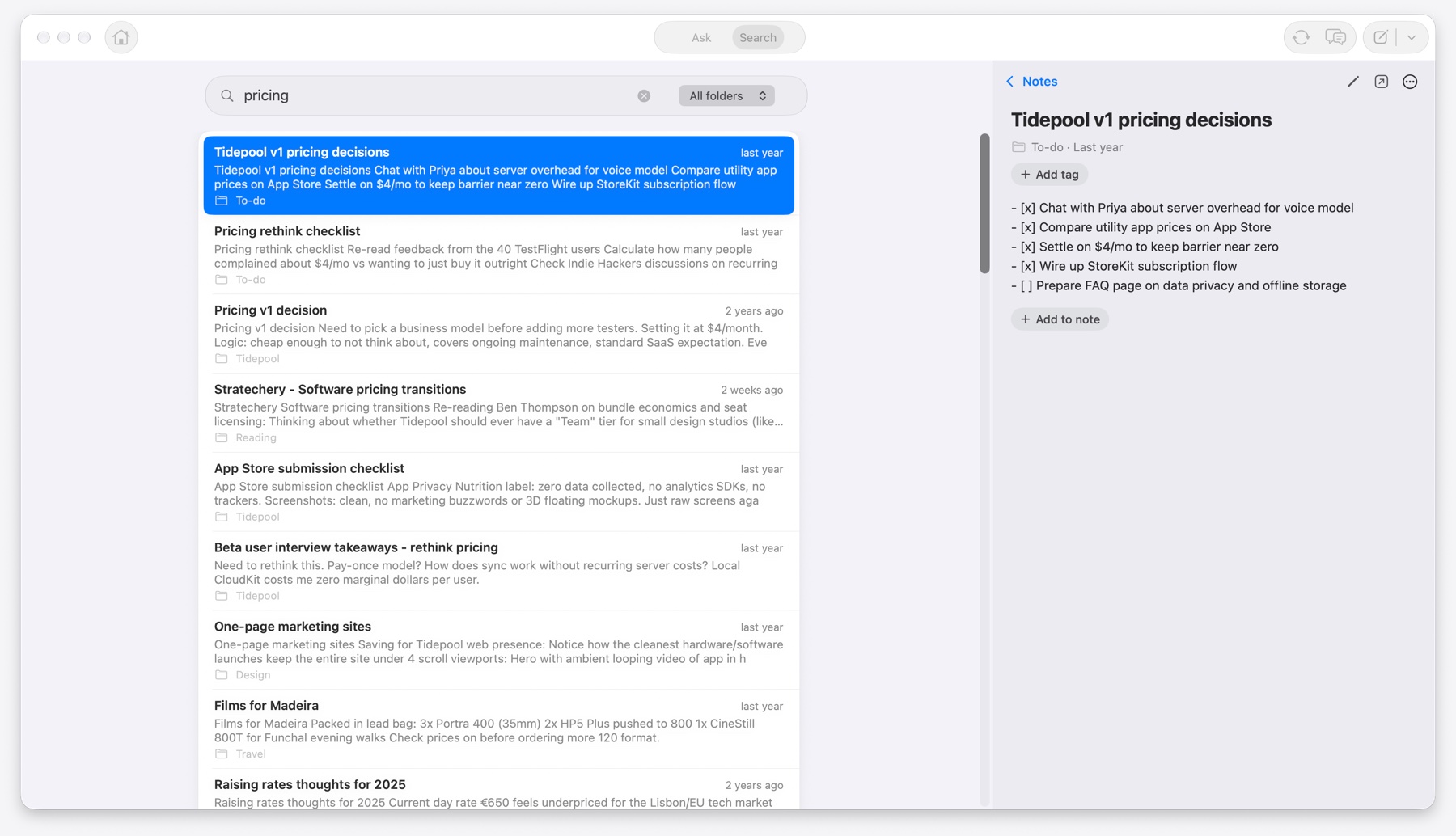Go to the Home screen icon
This screenshot has width=1456, height=836.
pyautogui.click(x=121, y=37)
